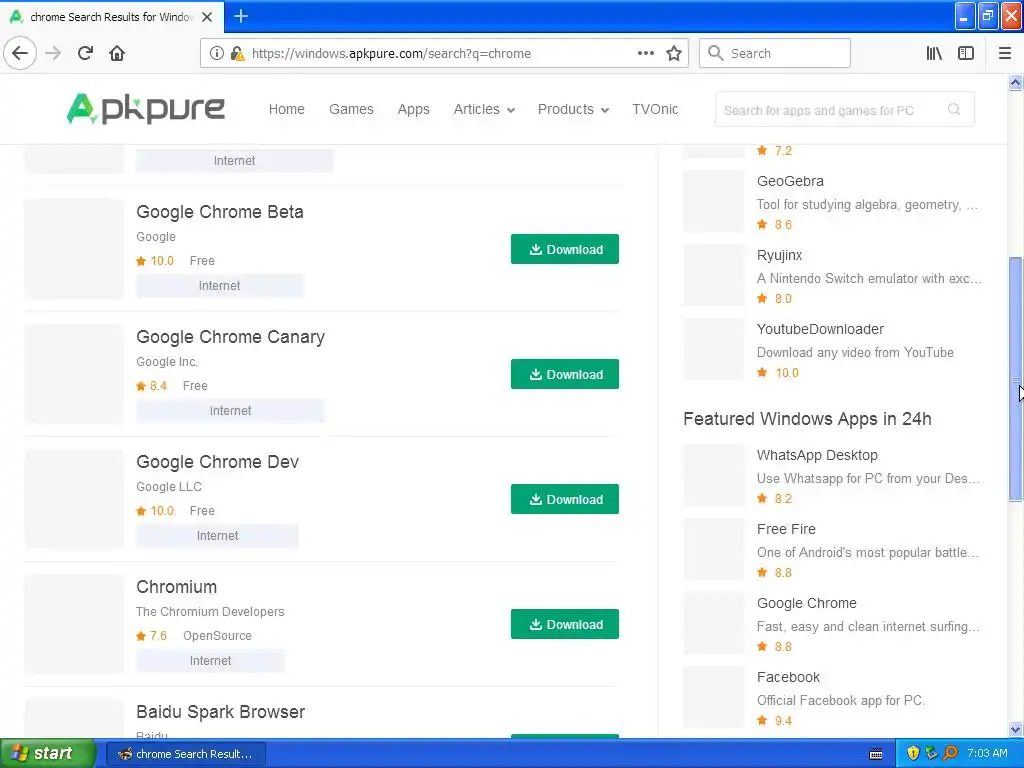Download Google Chrome Canary
This screenshot has width=1024, height=768.
point(564,374)
